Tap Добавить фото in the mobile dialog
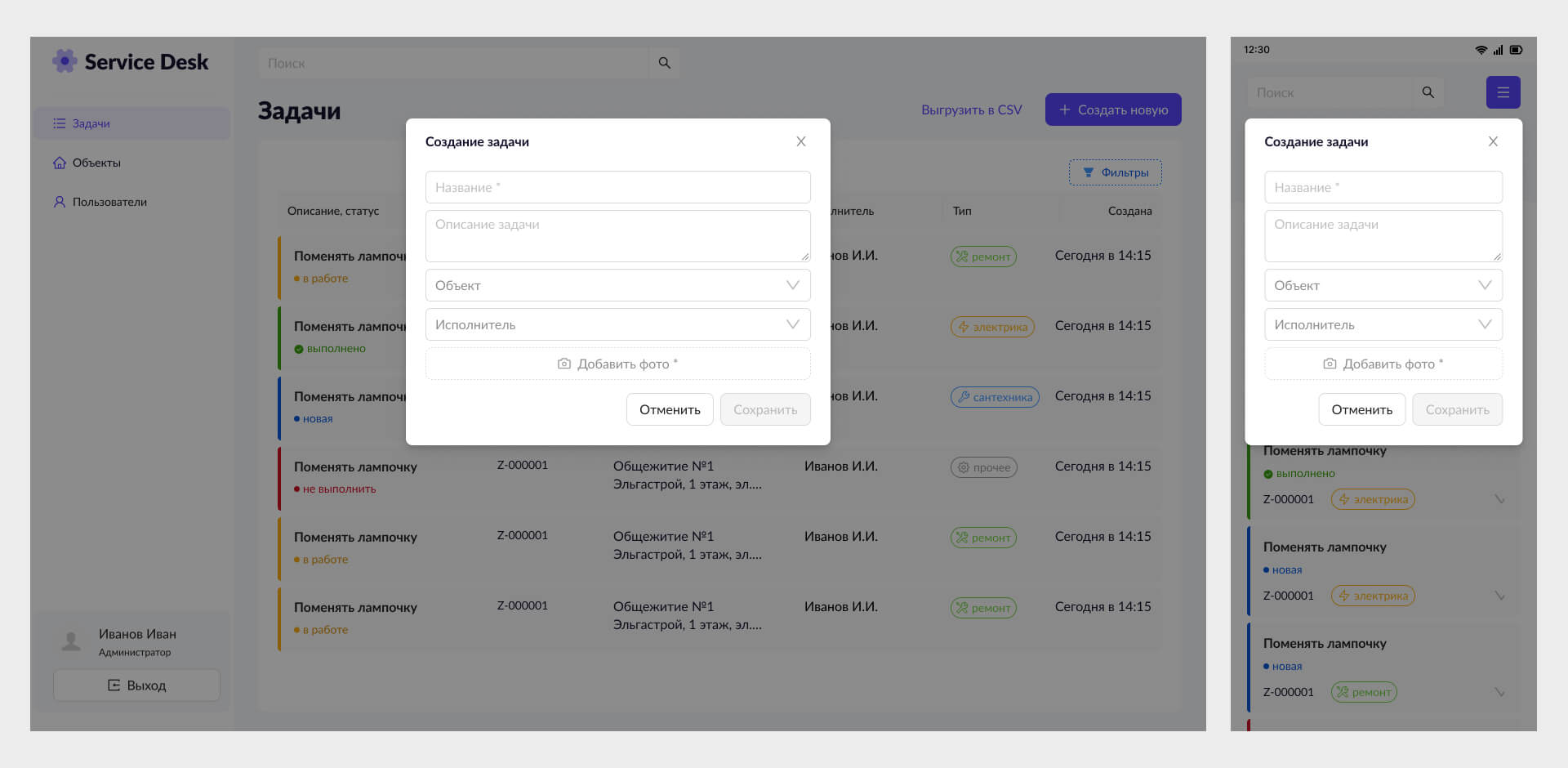The image size is (1568, 768). (x=1383, y=364)
